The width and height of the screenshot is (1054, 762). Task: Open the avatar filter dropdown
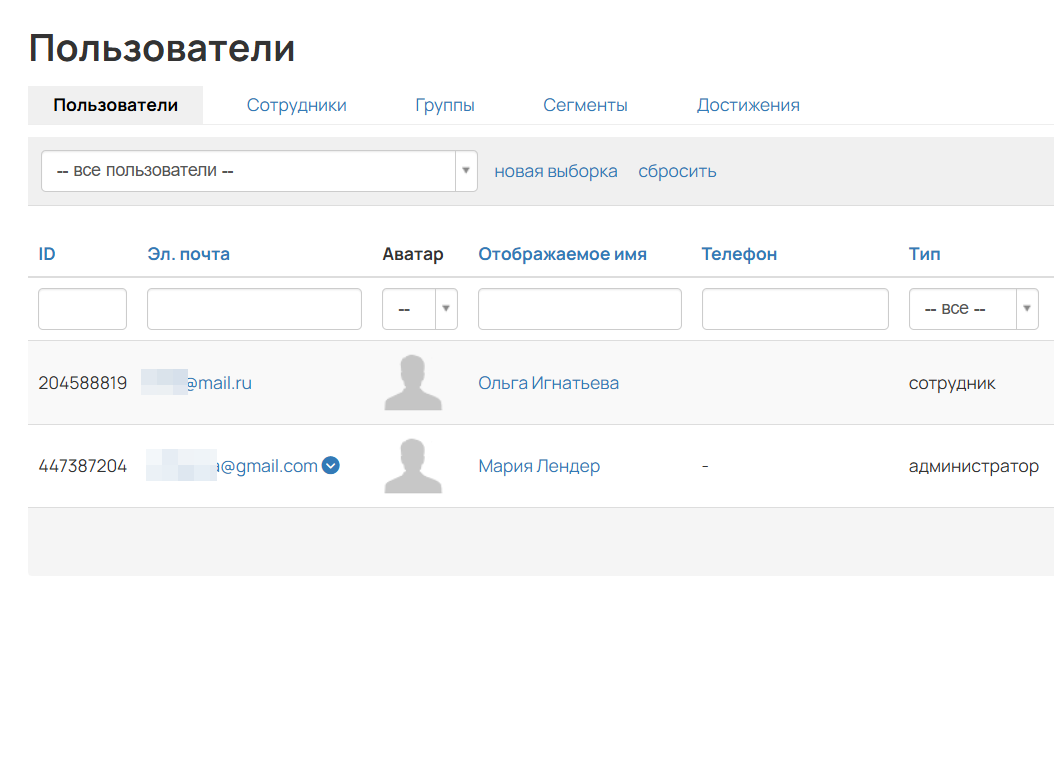pos(420,309)
